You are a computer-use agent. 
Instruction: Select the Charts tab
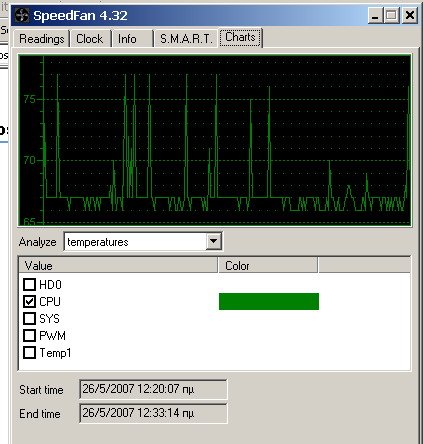tap(240, 37)
